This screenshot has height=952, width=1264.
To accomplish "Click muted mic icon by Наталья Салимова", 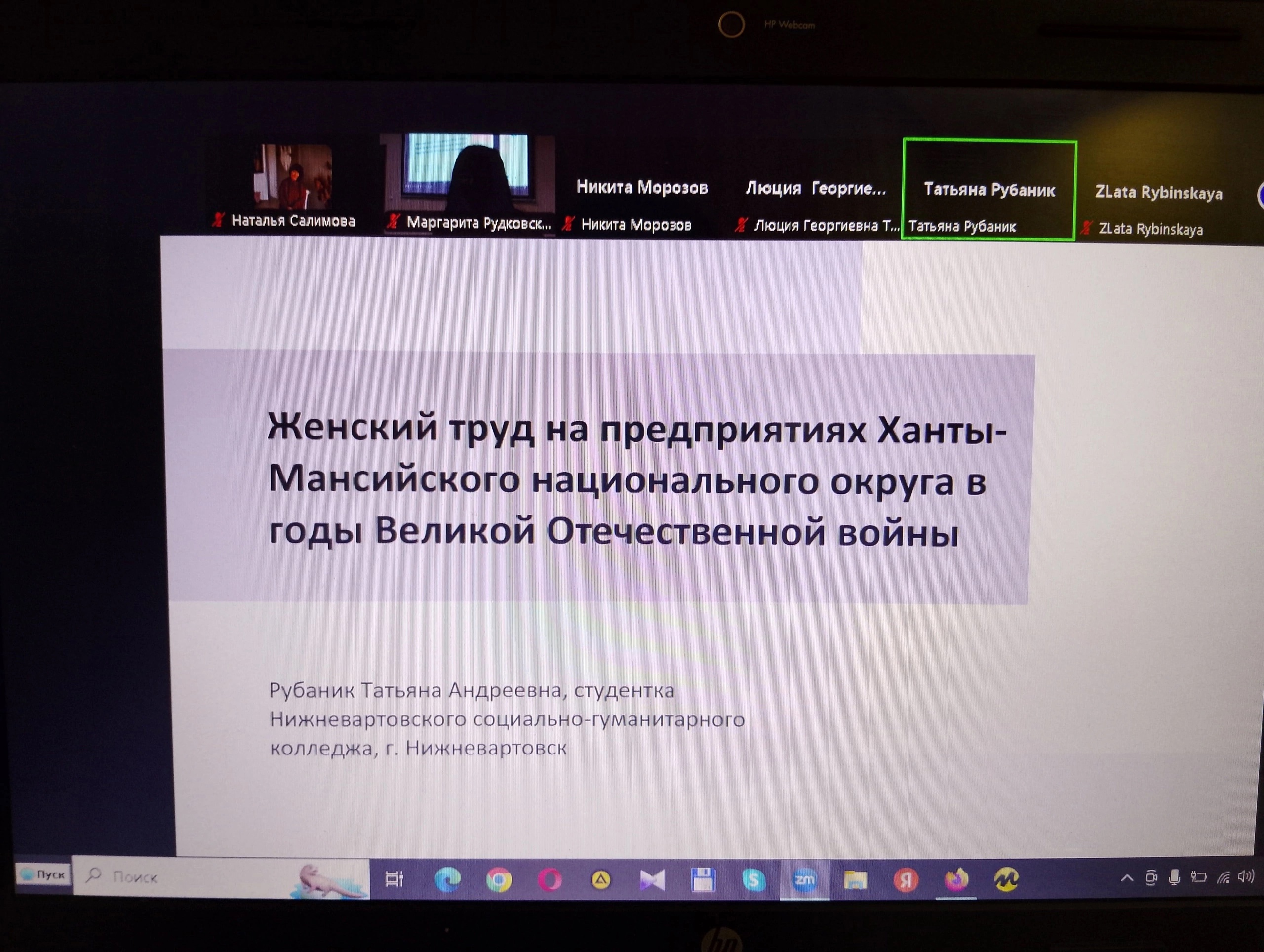I will pyautogui.click(x=218, y=219).
